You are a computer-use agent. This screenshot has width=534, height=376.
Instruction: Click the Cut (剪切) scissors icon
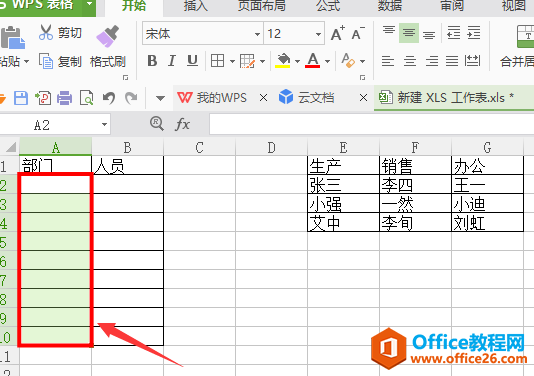(46, 33)
